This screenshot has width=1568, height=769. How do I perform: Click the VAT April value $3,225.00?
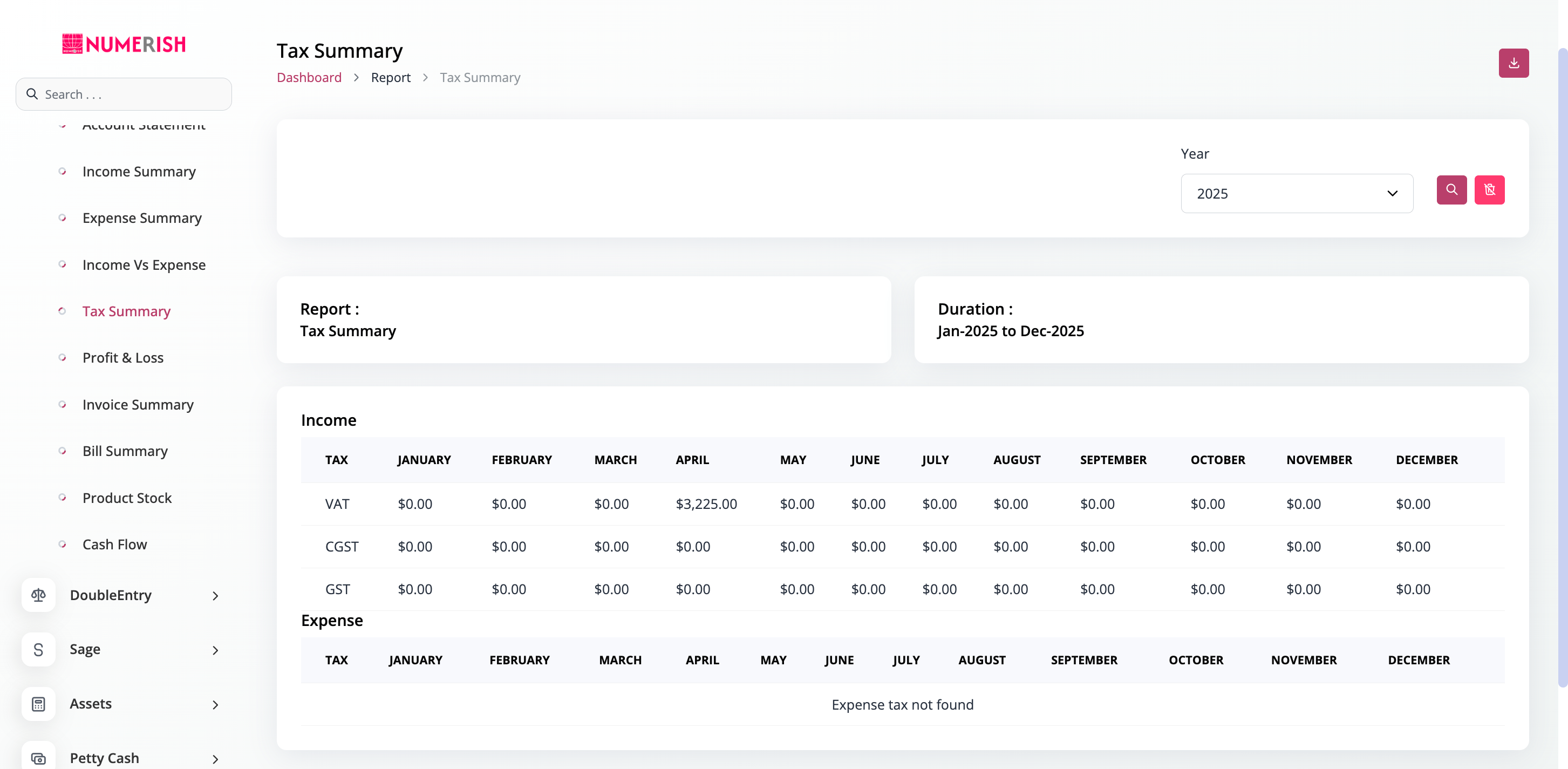[x=706, y=504]
